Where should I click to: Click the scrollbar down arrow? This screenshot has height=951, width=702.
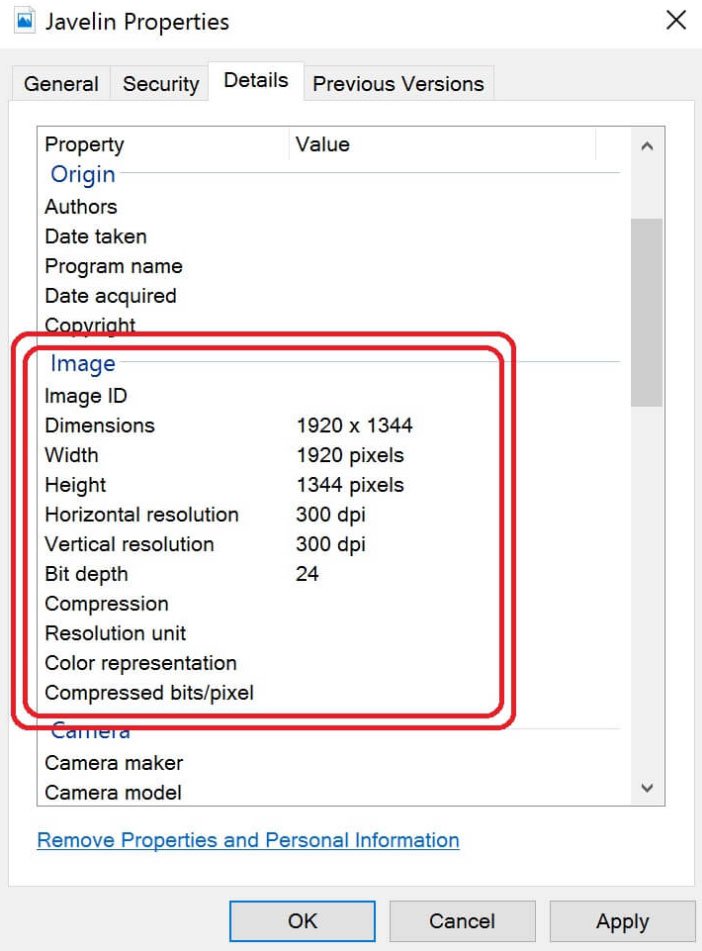click(x=649, y=790)
